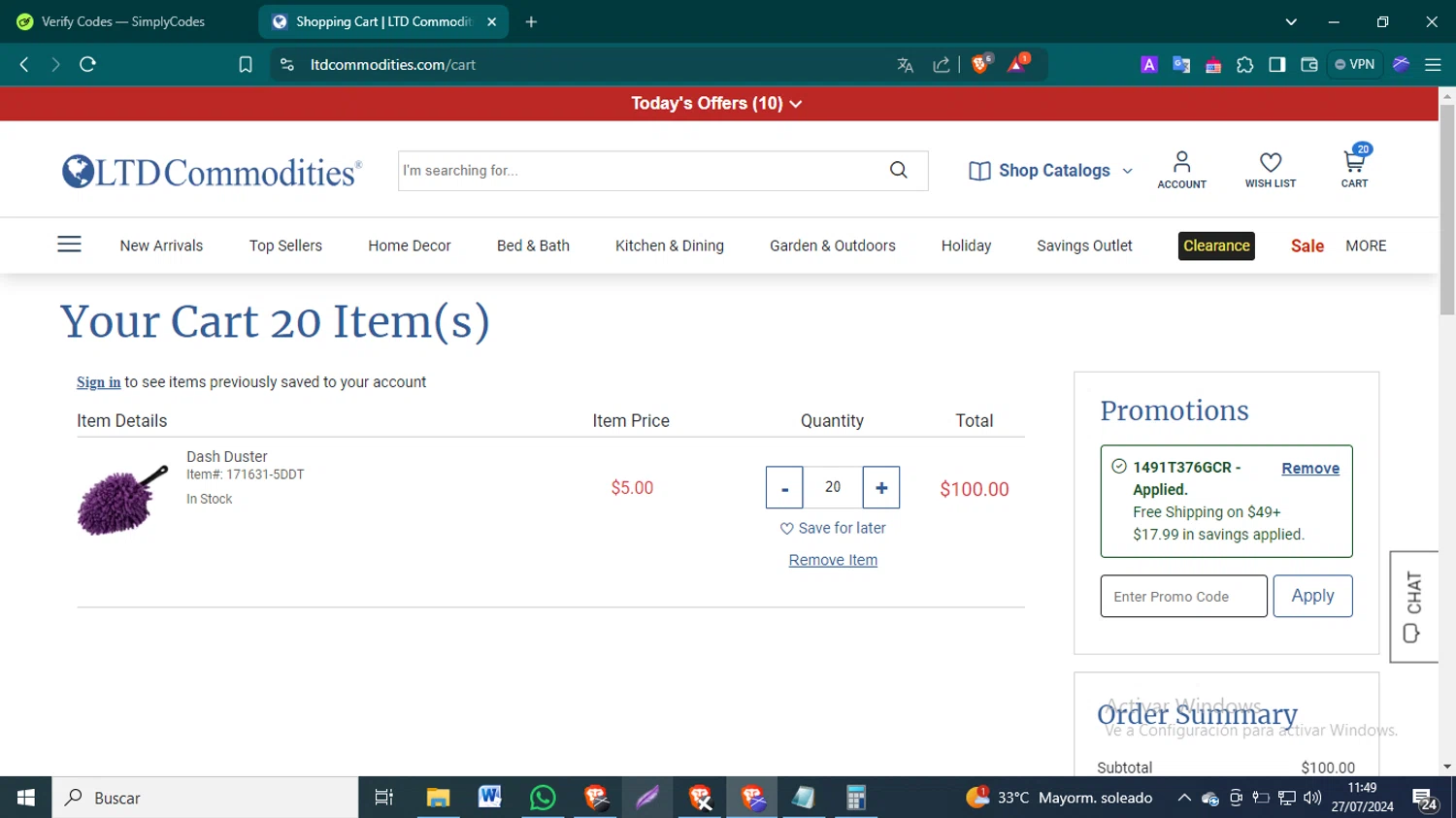Open the browser main menu
1456x818 pixels.
1433,65
